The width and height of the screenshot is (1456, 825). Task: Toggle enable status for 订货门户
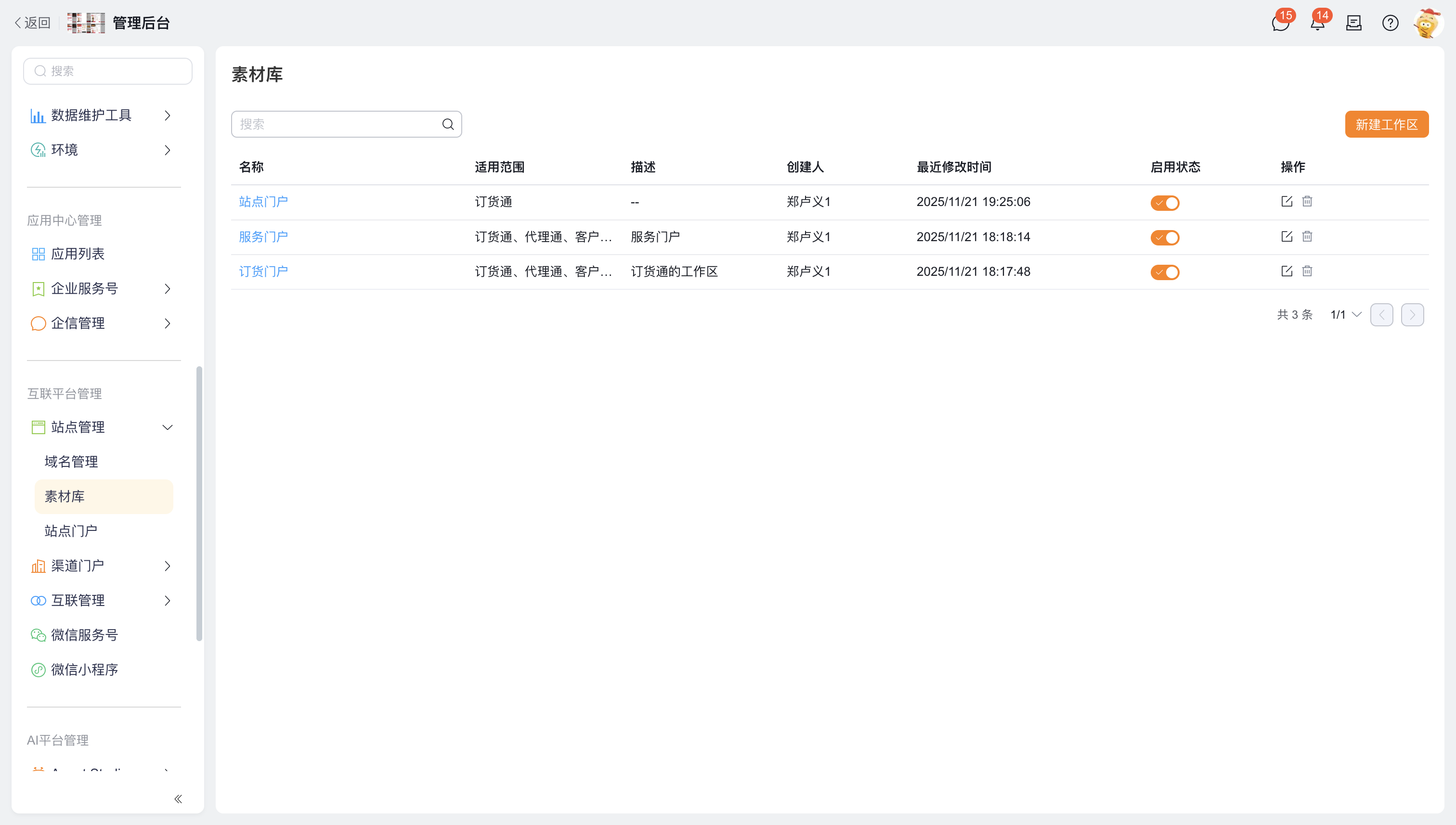(x=1165, y=272)
